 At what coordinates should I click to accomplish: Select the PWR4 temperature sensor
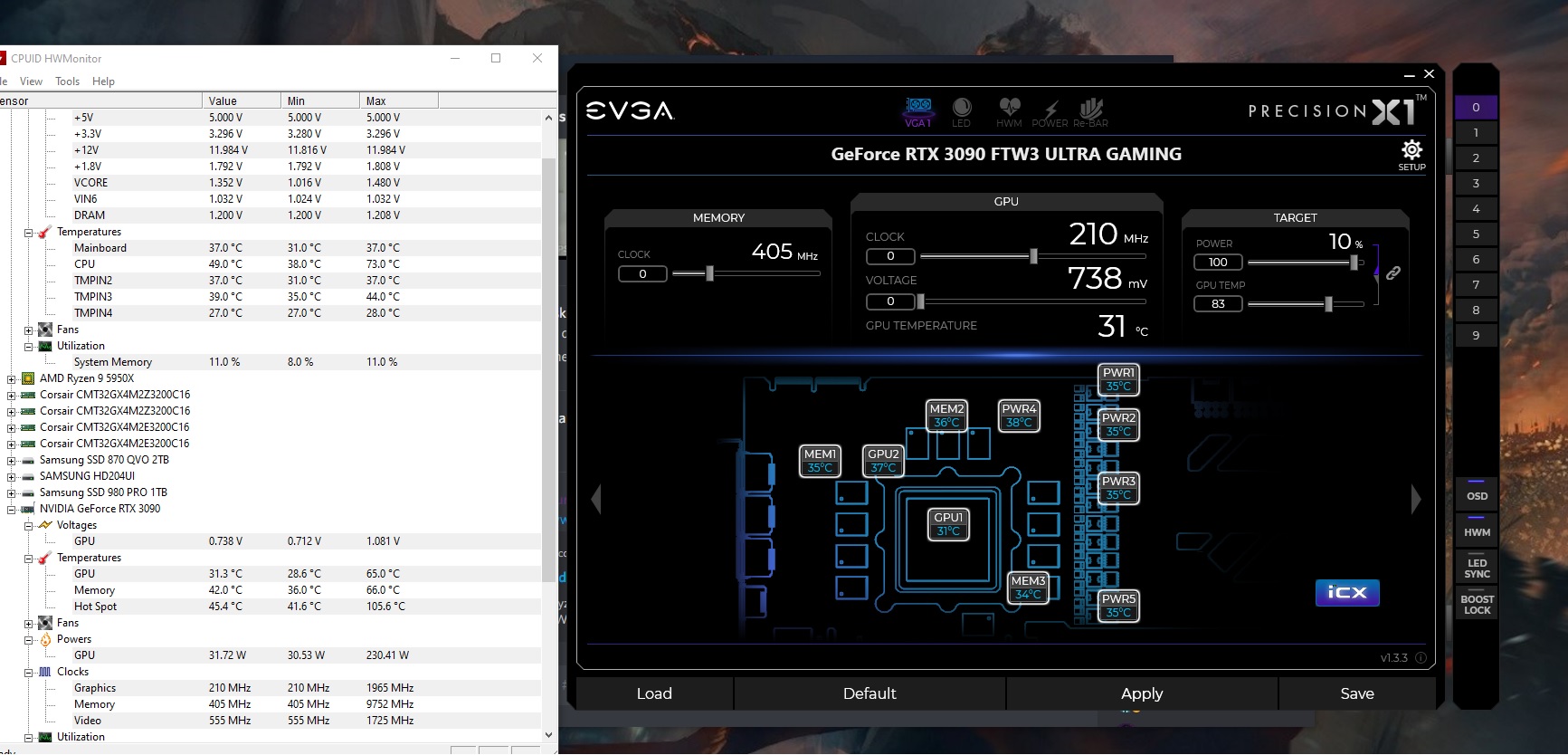[x=1019, y=416]
